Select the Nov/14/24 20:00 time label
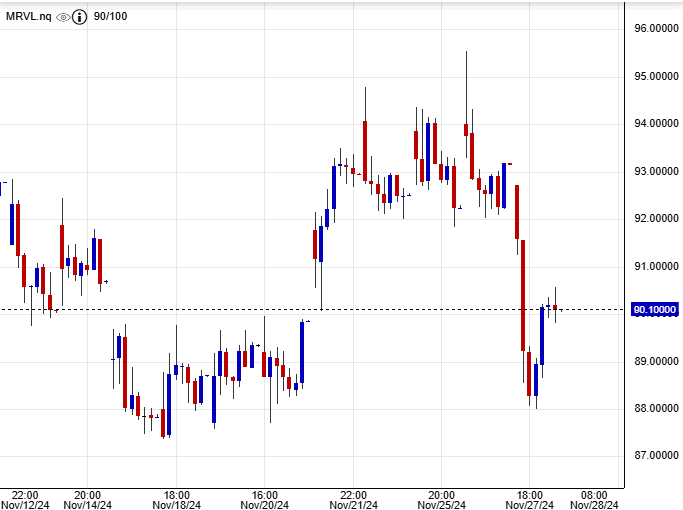 coord(87,500)
